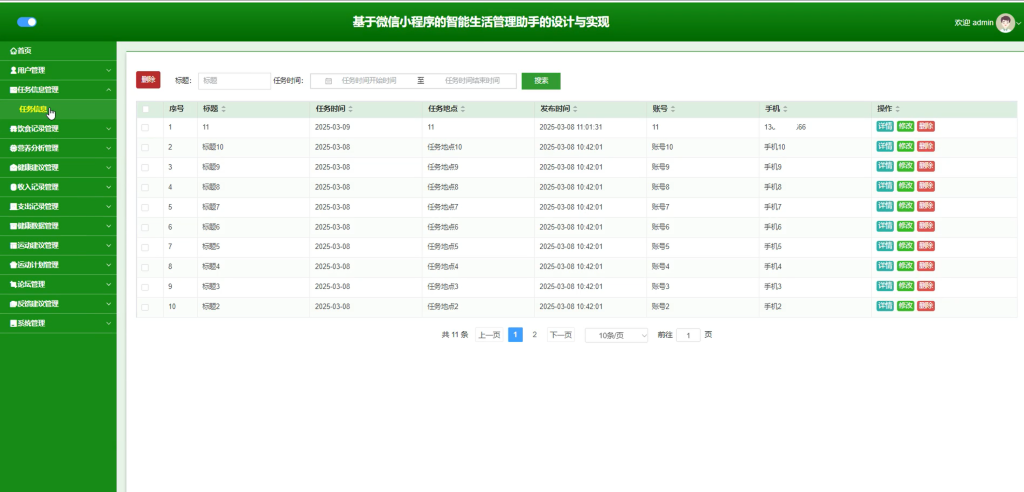Click the home icon beside 首页
The height and width of the screenshot is (492, 1024).
13,50
